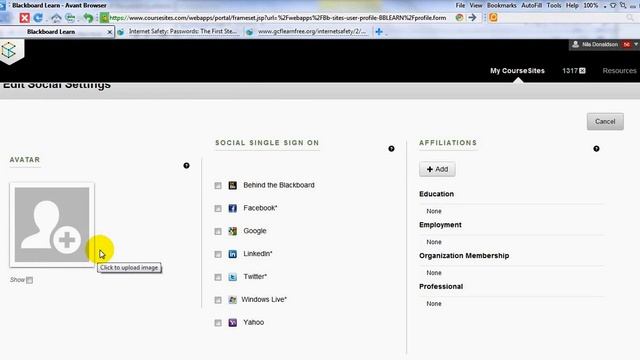Click the magnifier in the search box
Image resolution: width=640 pixels, height=360 pixels.
pyautogui.click(x=630, y=18)
